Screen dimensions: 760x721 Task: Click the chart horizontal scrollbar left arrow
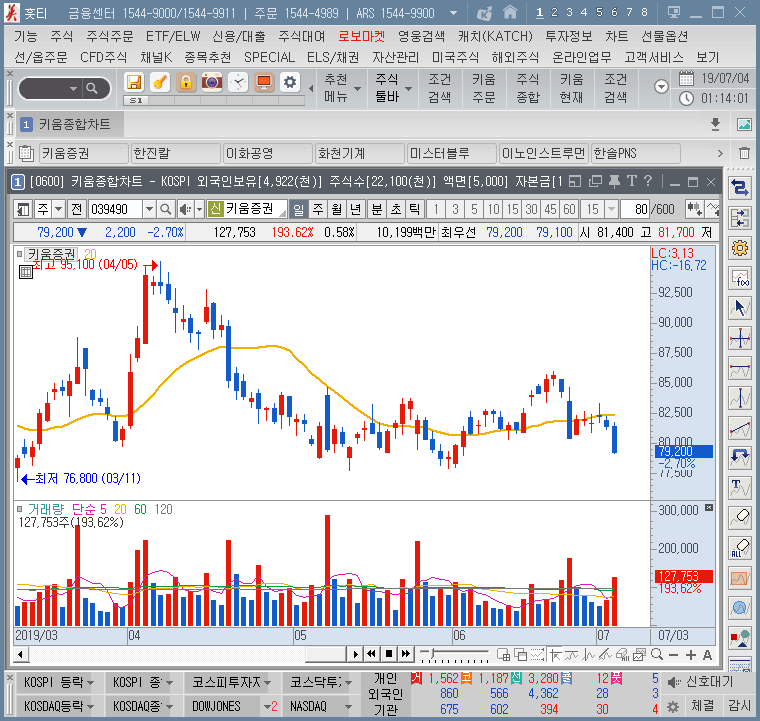(20, 655)
